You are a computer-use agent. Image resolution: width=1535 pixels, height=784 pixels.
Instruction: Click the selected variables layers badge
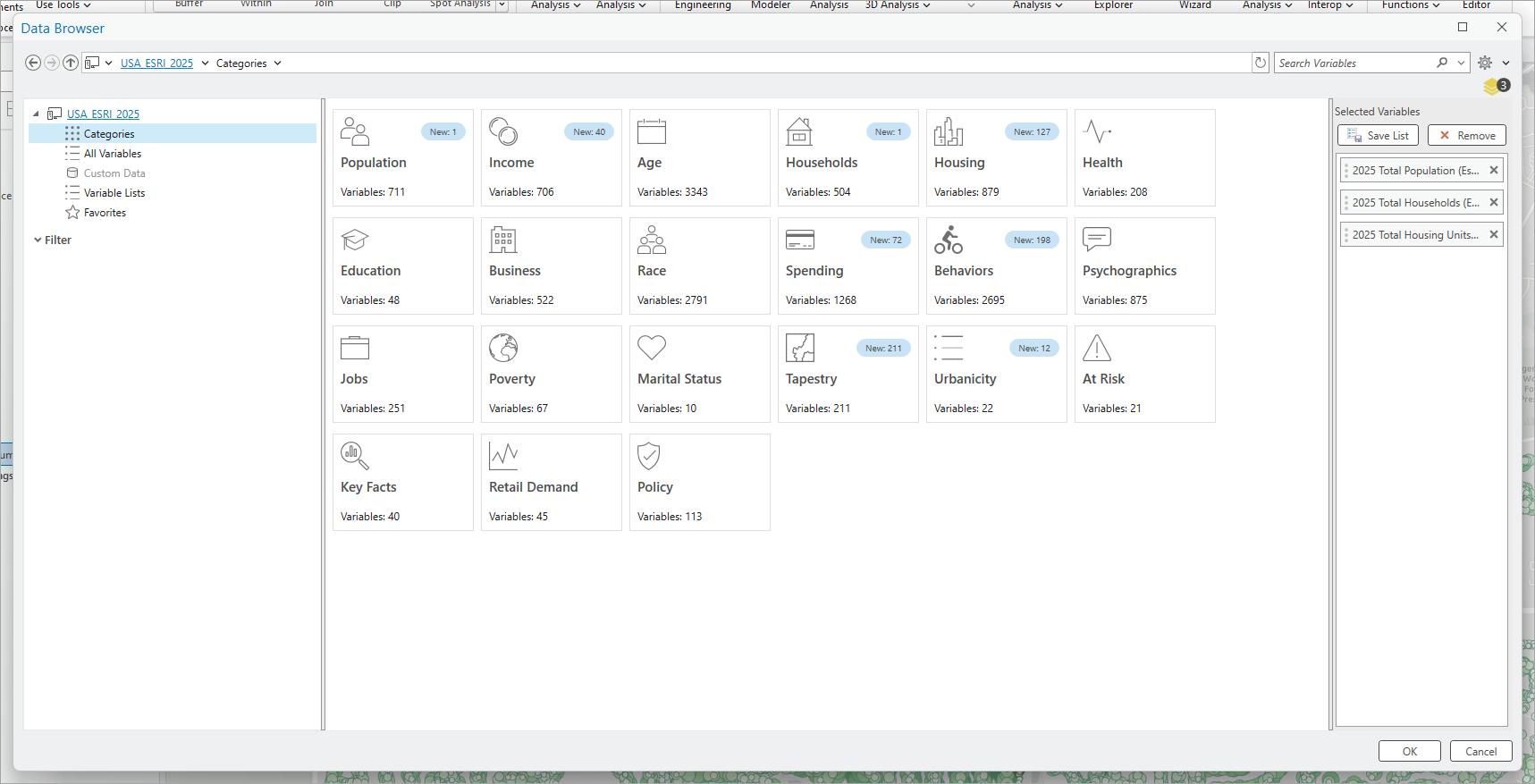pyautogui.click(x=1496, y=86)
